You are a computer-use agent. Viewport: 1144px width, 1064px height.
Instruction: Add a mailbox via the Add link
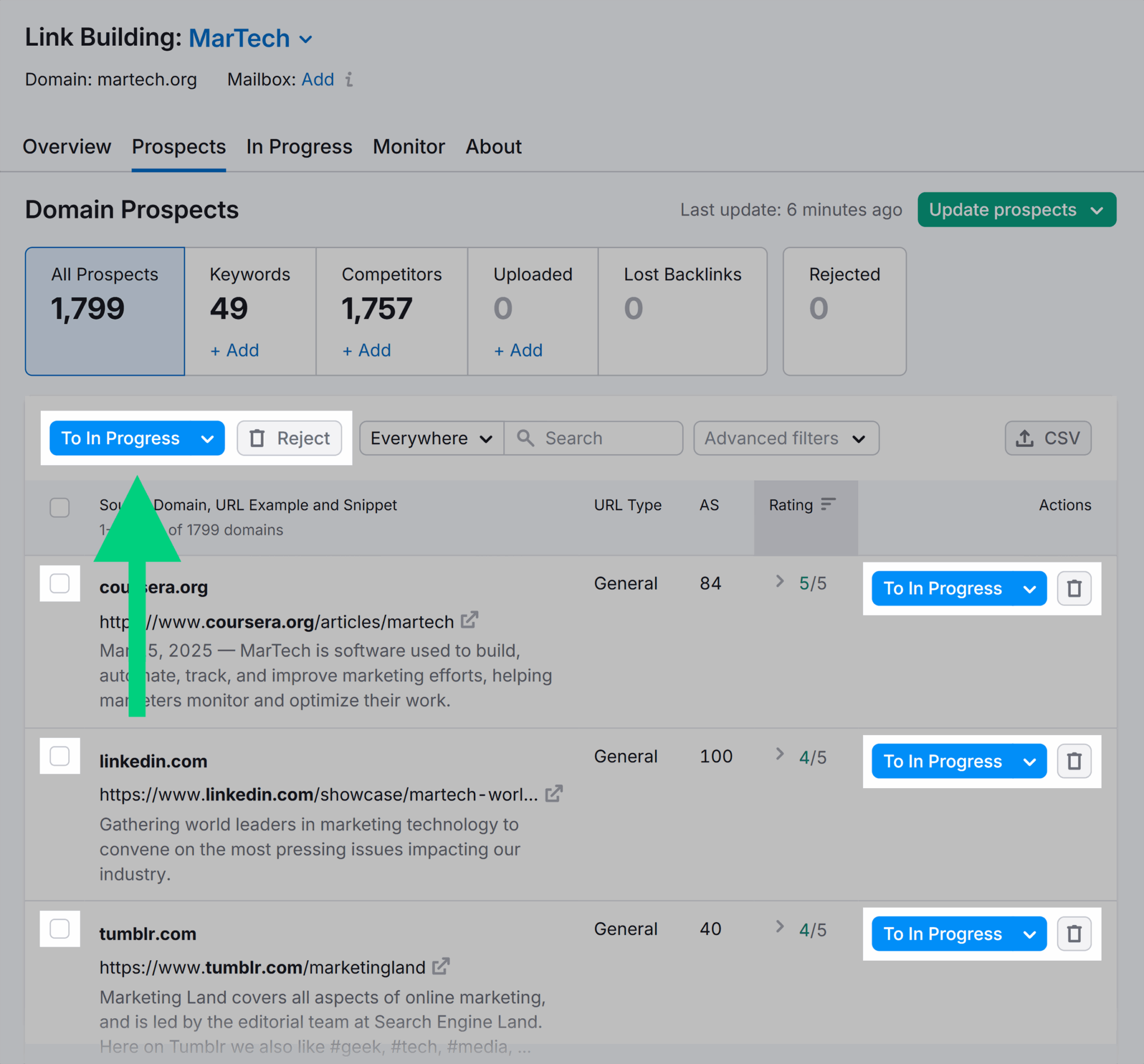[x=318, y=80]
